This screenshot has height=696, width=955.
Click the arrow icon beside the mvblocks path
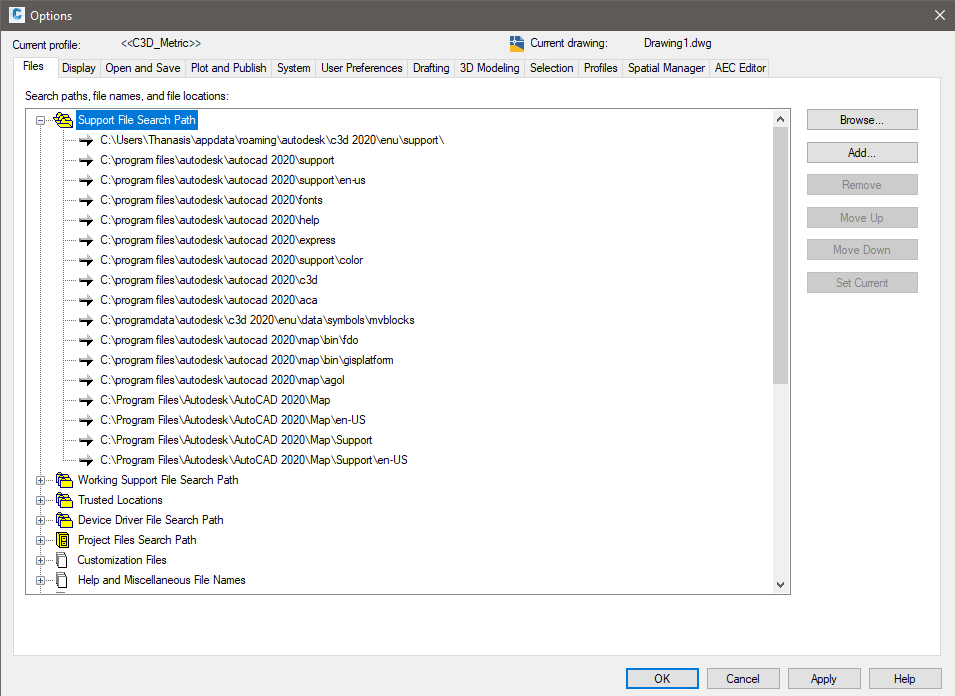tap(85, 320)
